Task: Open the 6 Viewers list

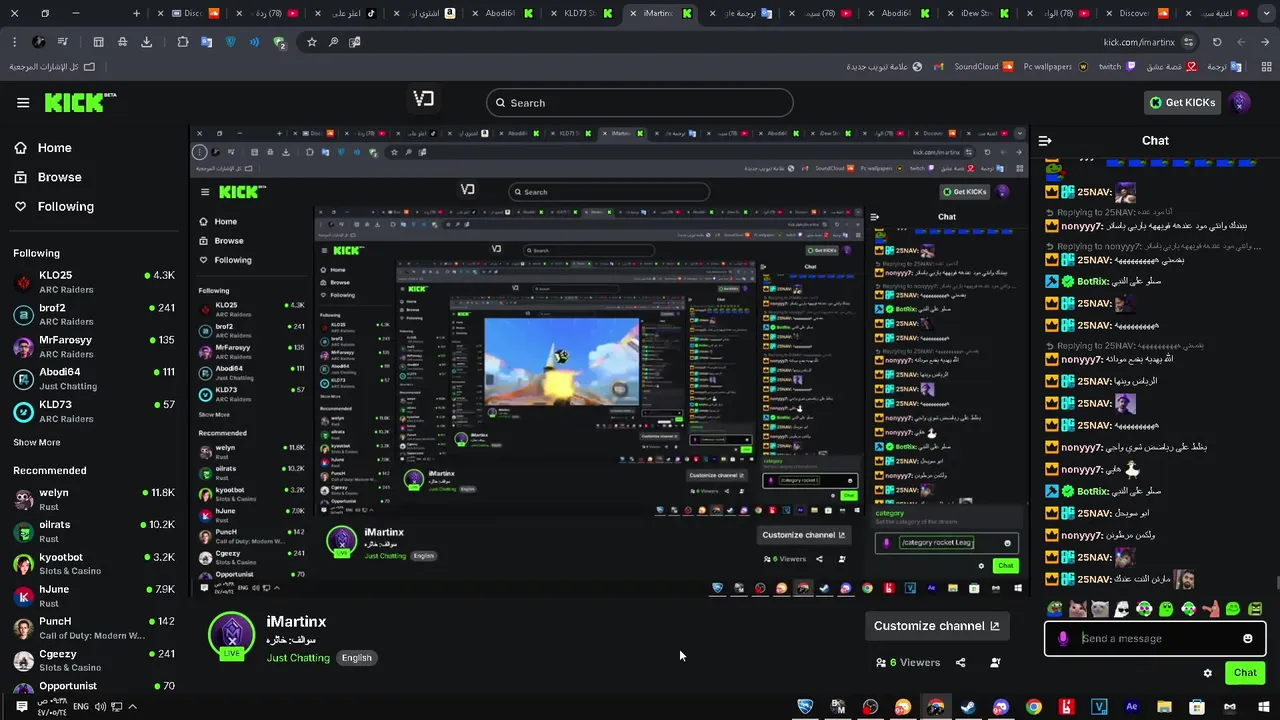Action: coord(908,662)
